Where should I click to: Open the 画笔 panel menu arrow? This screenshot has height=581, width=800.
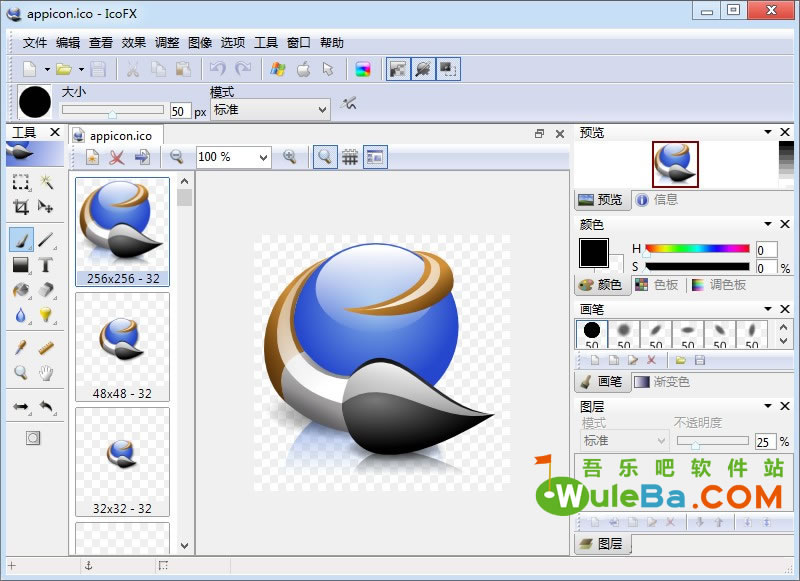767,309
